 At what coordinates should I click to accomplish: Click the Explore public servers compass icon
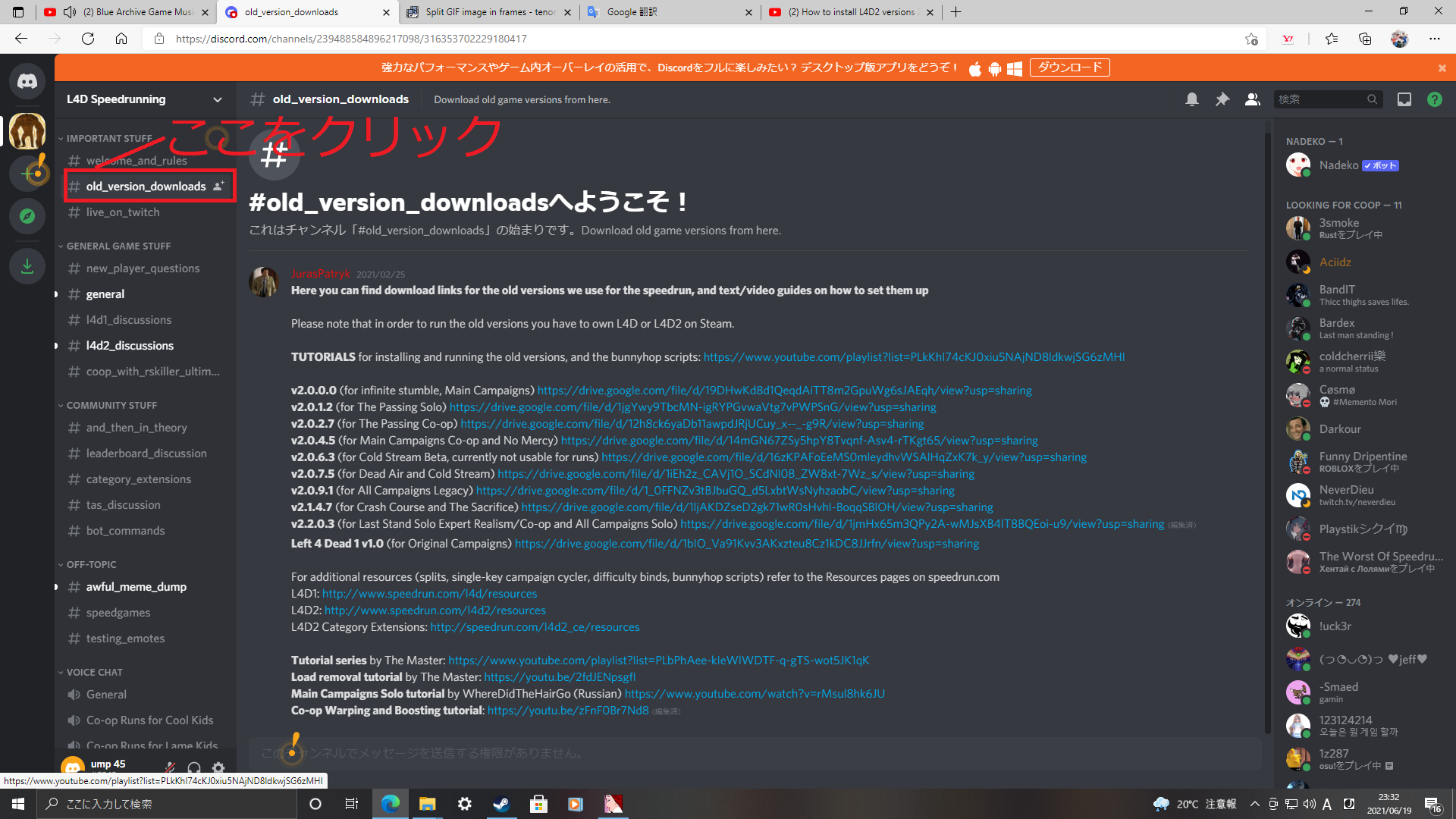point(27,216)
